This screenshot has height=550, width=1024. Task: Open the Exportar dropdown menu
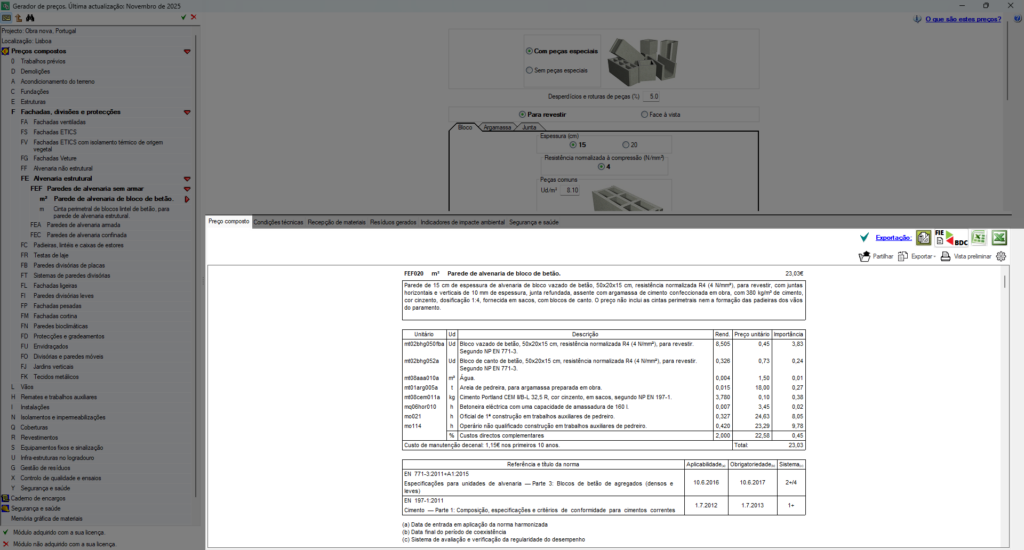[x=917, y=257]
